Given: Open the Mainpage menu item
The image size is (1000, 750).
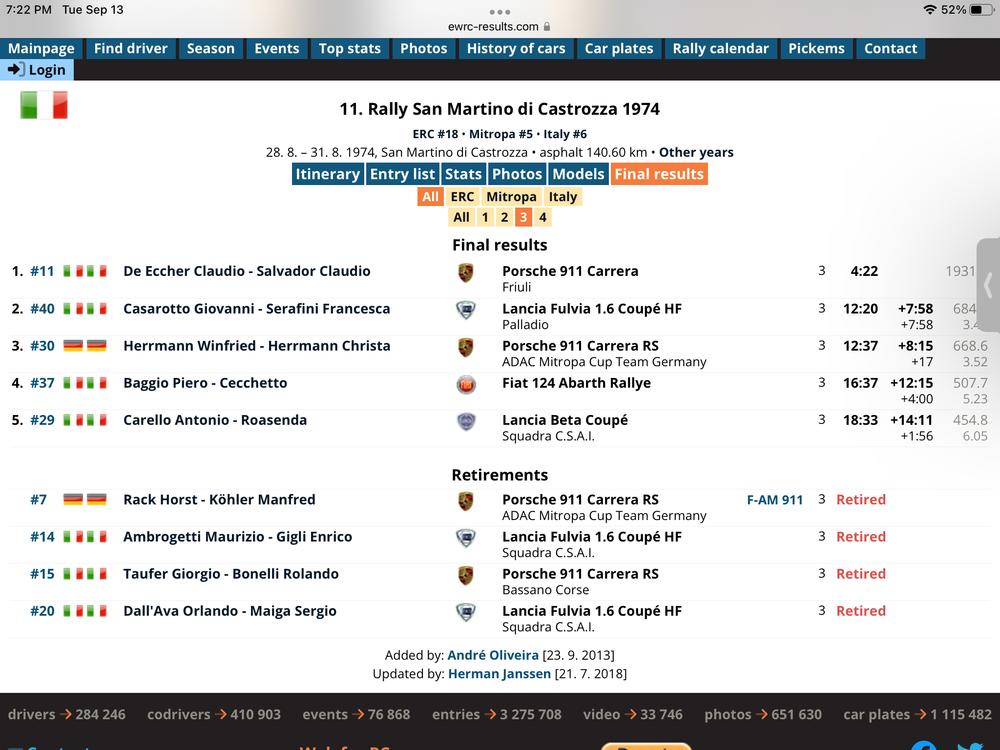Looking at the screenshot, I should pyautogui.click(x=41, y=48).
